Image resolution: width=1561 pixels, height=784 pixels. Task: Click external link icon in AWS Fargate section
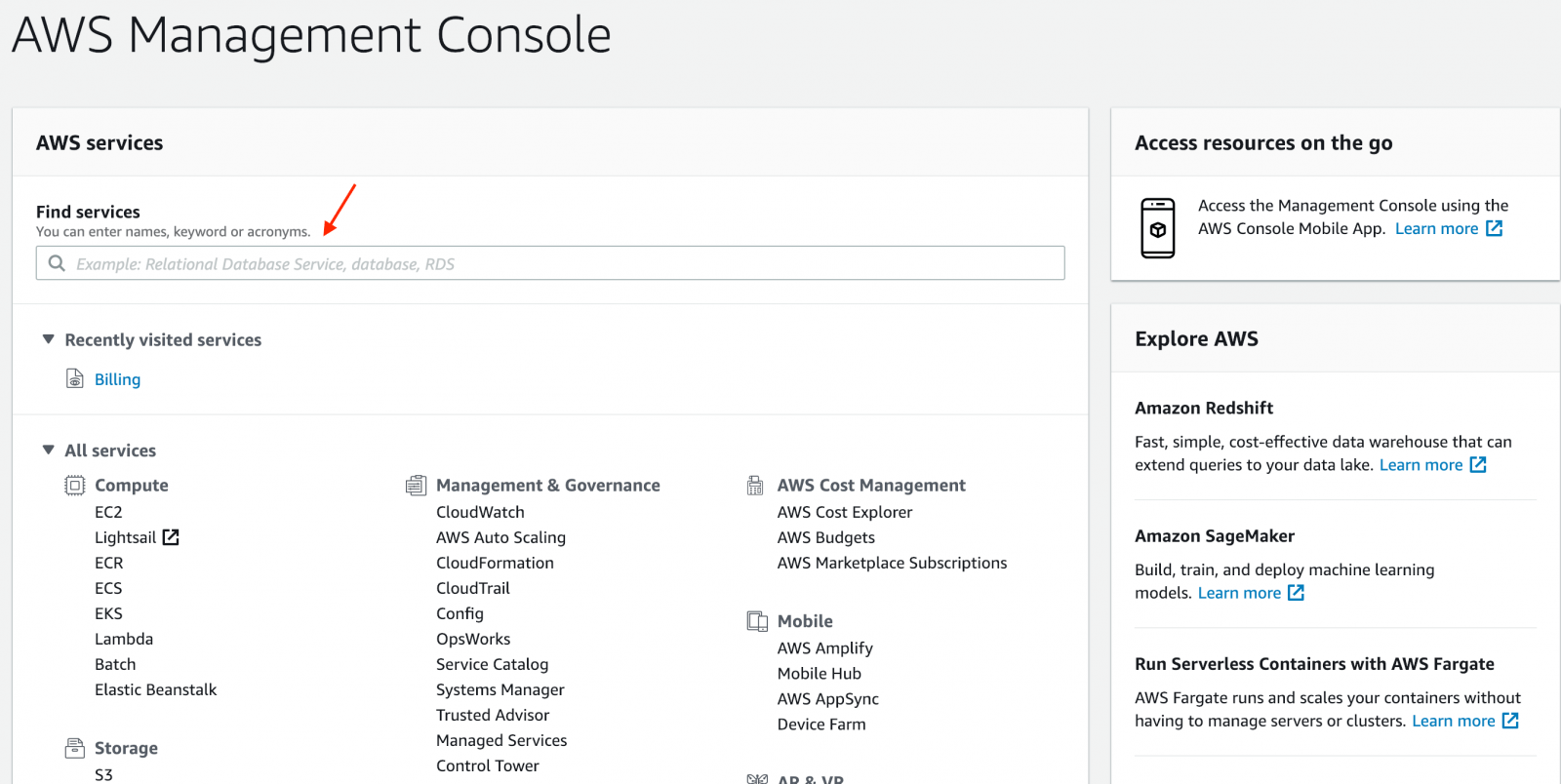click(x=1510, y=720)
